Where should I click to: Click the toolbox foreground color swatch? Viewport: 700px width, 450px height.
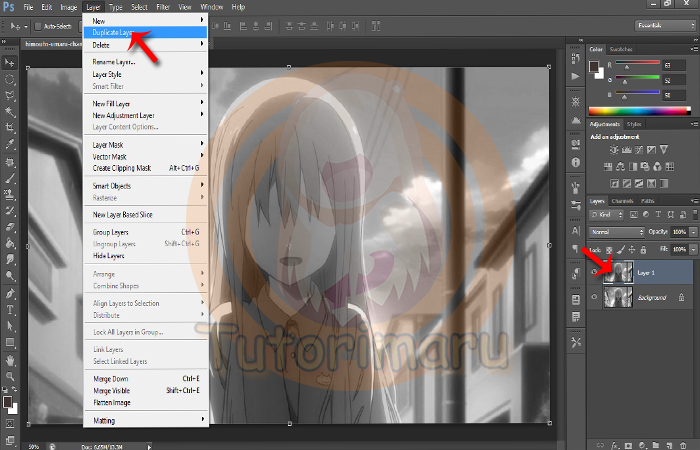coord(7,402)
